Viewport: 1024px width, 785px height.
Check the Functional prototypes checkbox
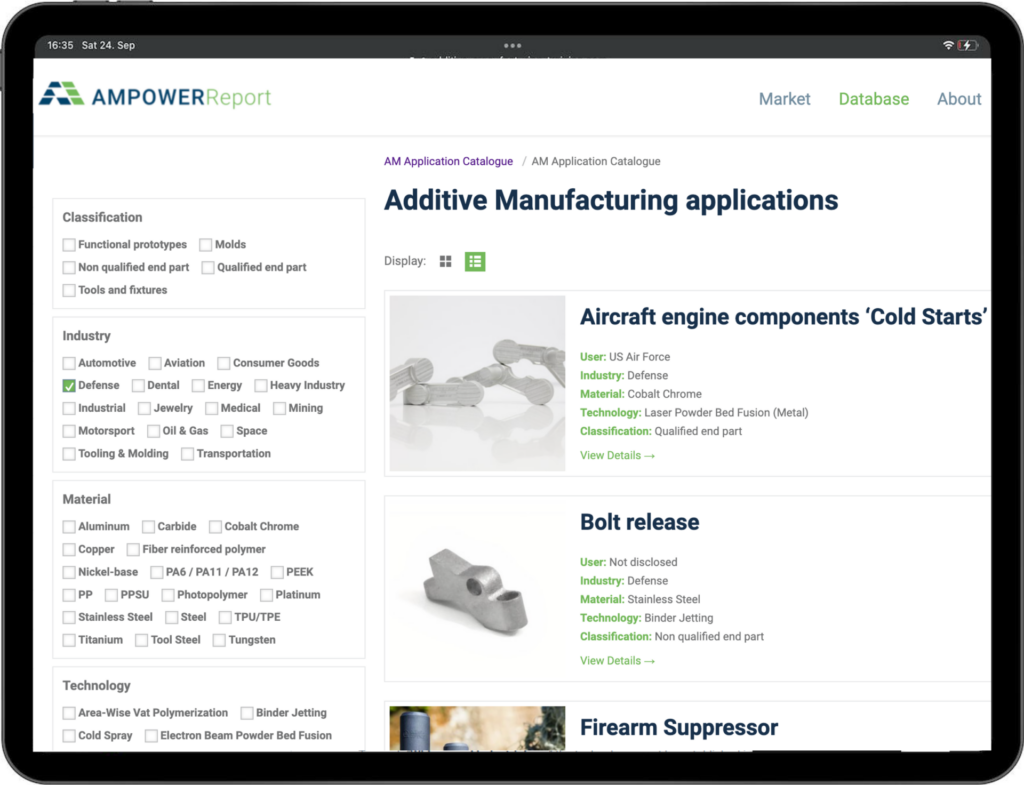click(69, 245)
